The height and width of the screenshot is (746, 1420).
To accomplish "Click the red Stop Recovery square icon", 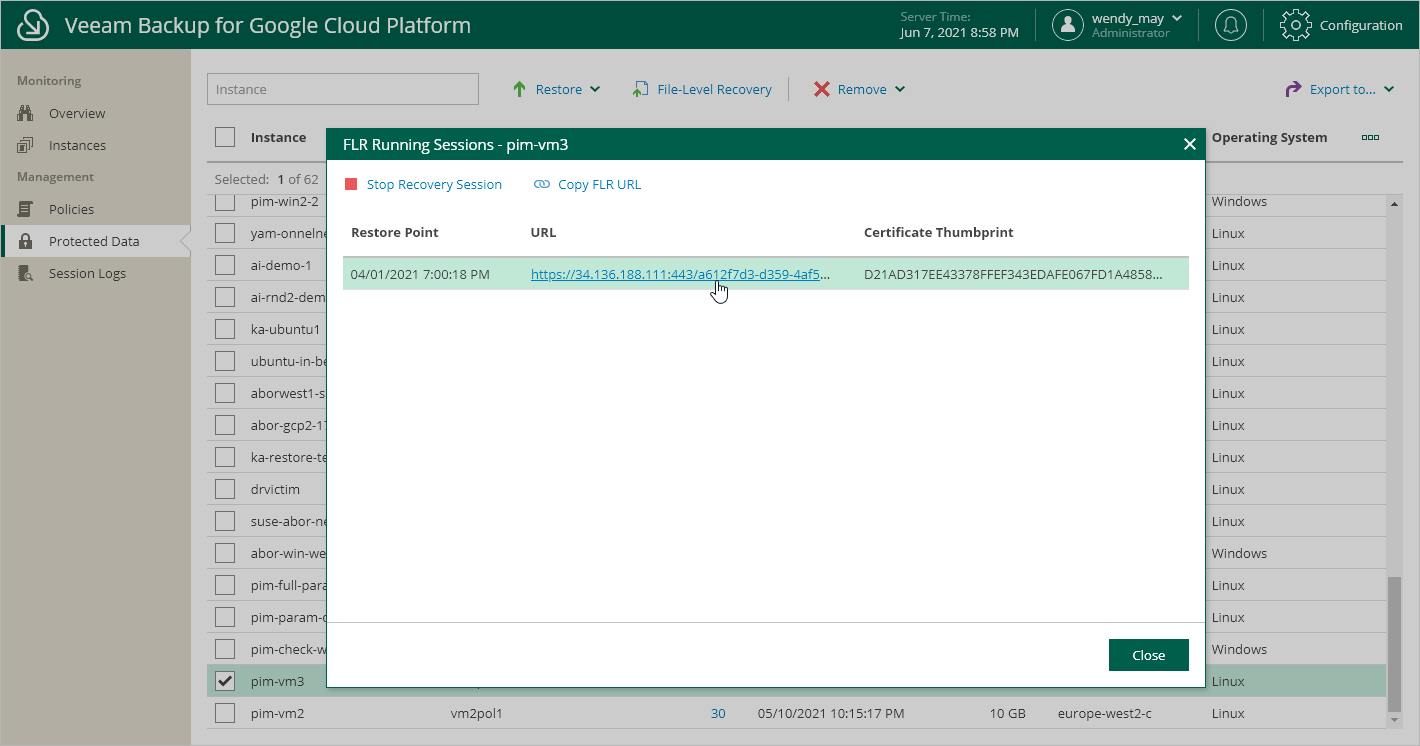I will (x=351, y=184).
